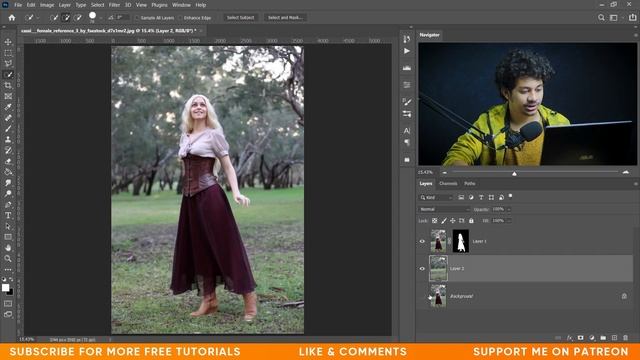Select the Quick Selection tool in toolbox
This screenshot has width=640, height=360.
8,75
